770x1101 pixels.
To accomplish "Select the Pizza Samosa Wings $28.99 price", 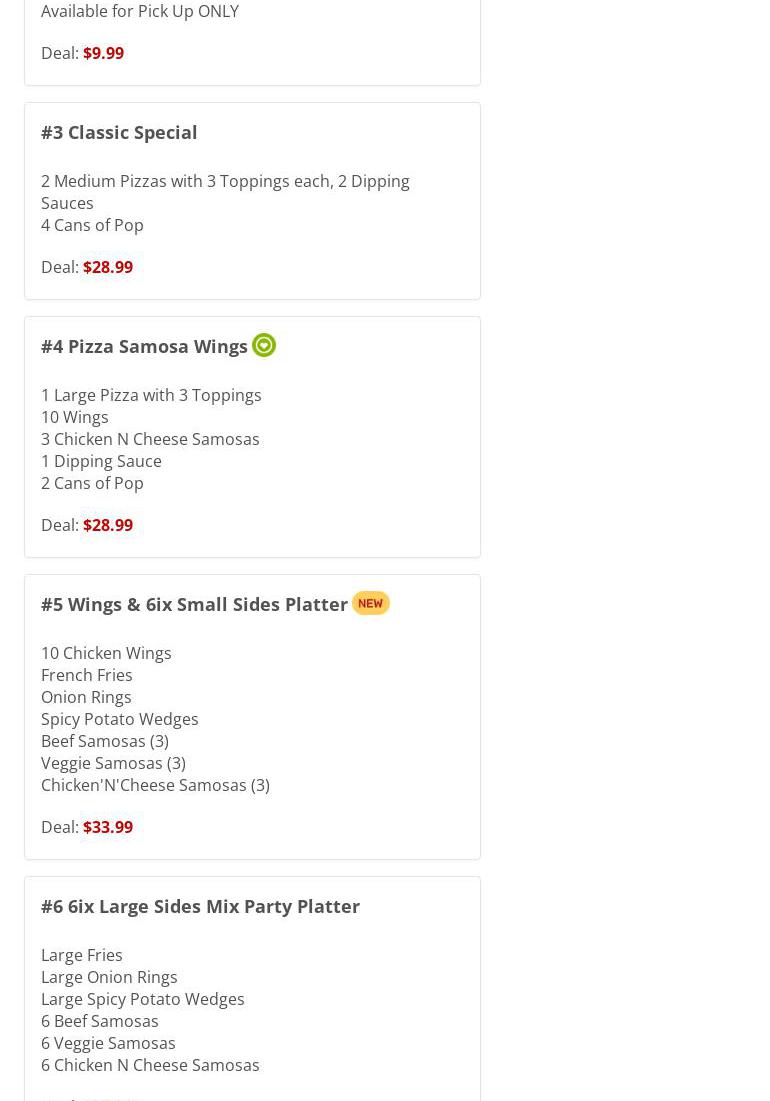I will click(107, 525).
